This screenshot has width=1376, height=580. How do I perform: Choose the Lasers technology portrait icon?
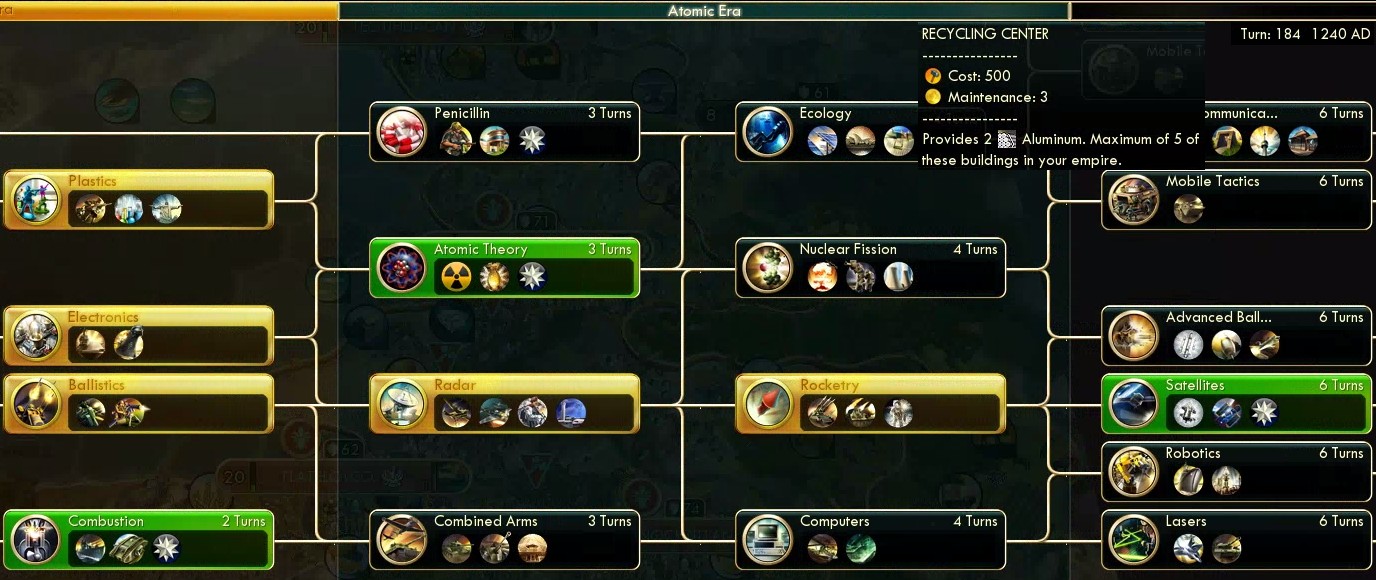pos(1134,540)
